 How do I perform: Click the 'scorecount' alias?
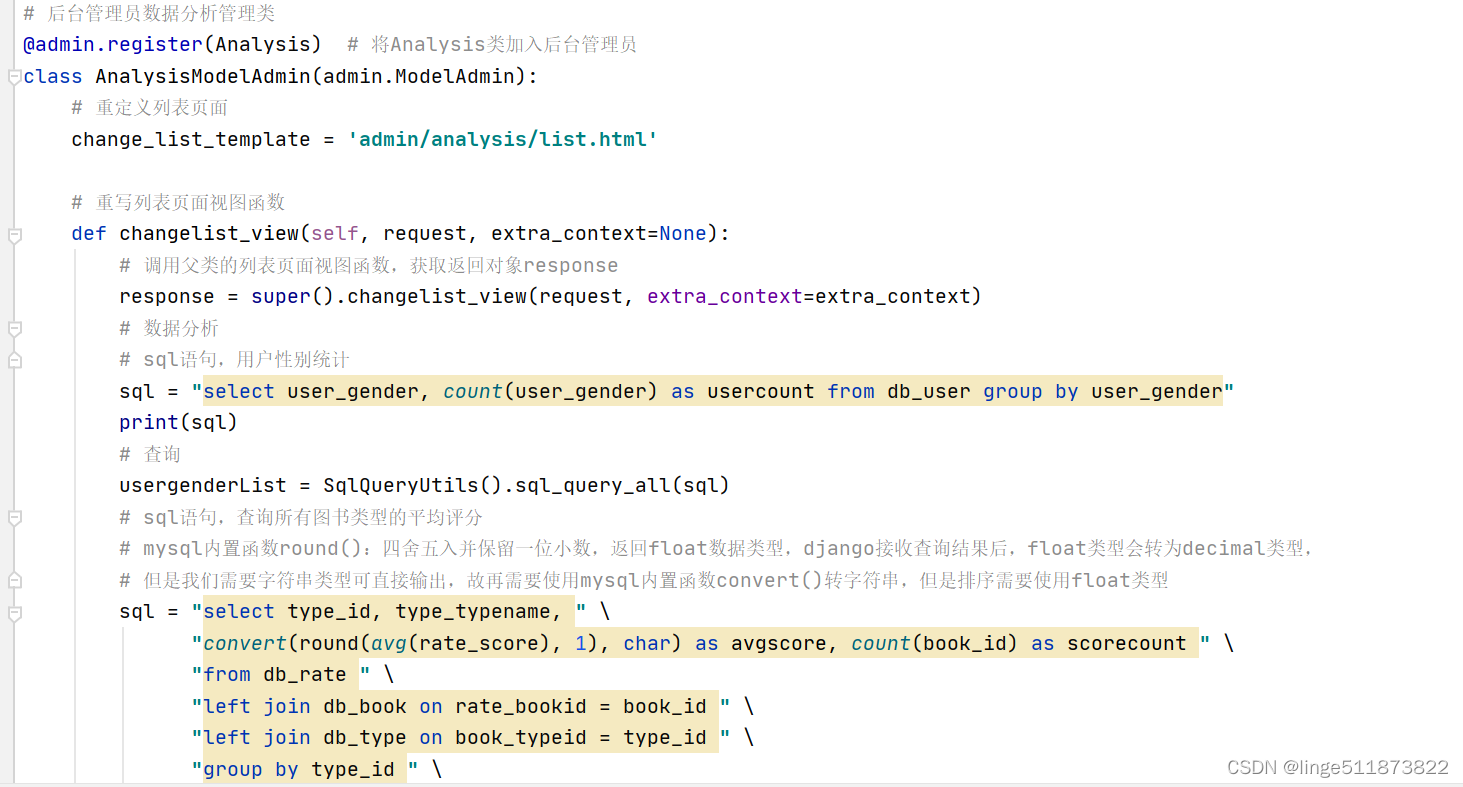click(x=1127, y=644)
